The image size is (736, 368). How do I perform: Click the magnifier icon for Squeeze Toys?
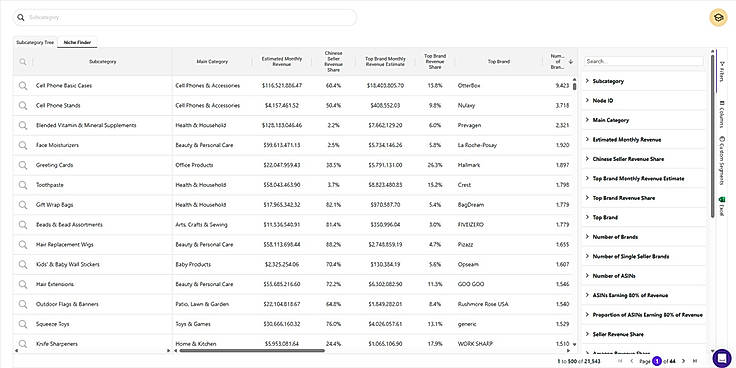click(23, 324)
